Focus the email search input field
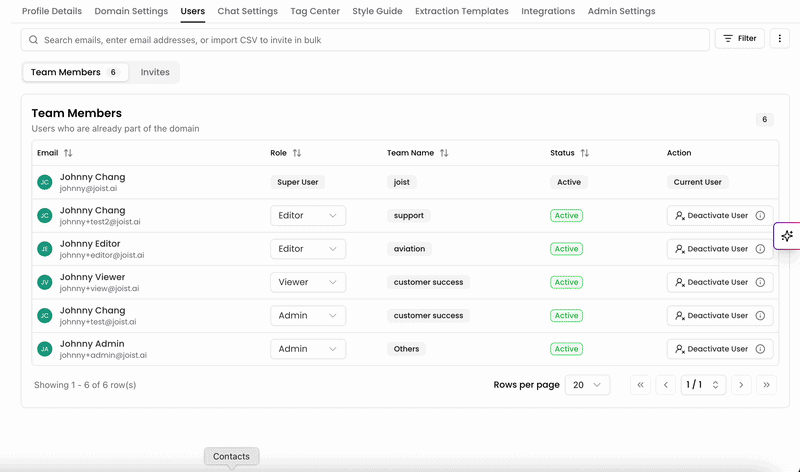The width and height of the screenshot is (800, 472). pyautogui.click(x=365, y=40)
